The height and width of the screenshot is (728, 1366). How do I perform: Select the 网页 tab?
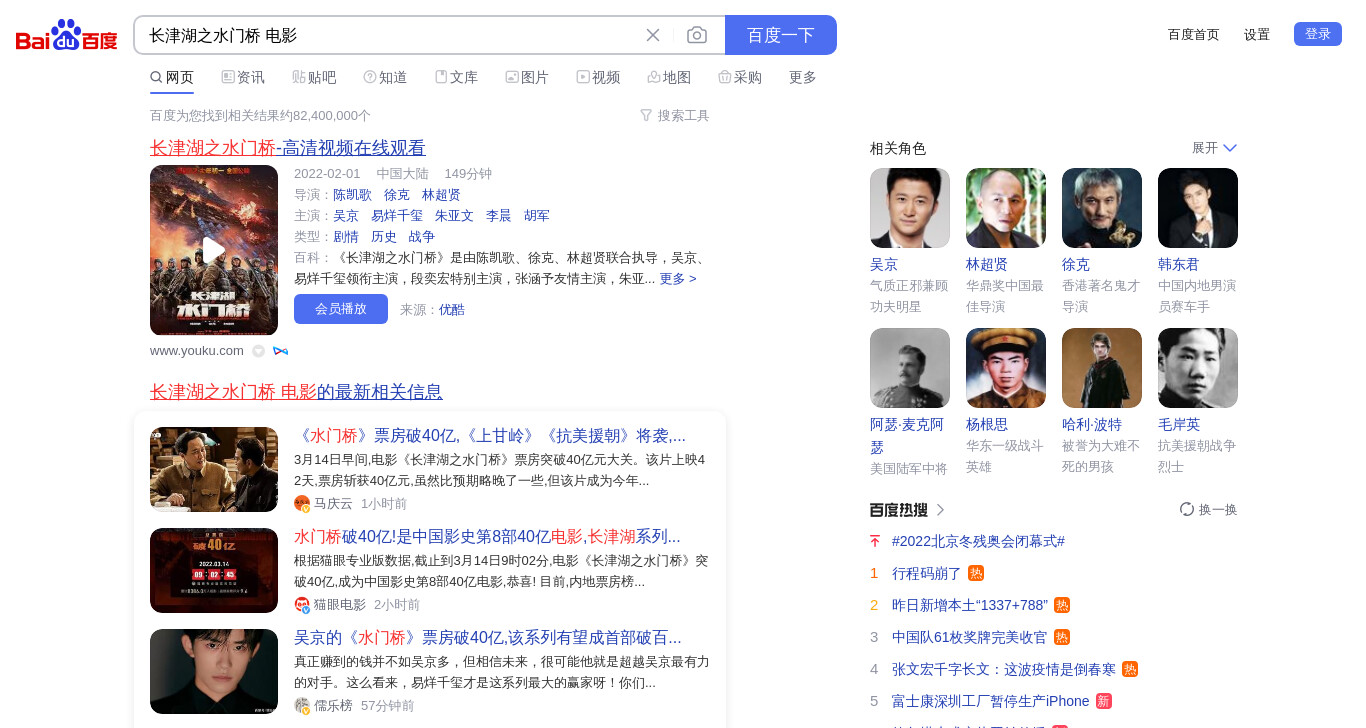(x=172, y=77)
